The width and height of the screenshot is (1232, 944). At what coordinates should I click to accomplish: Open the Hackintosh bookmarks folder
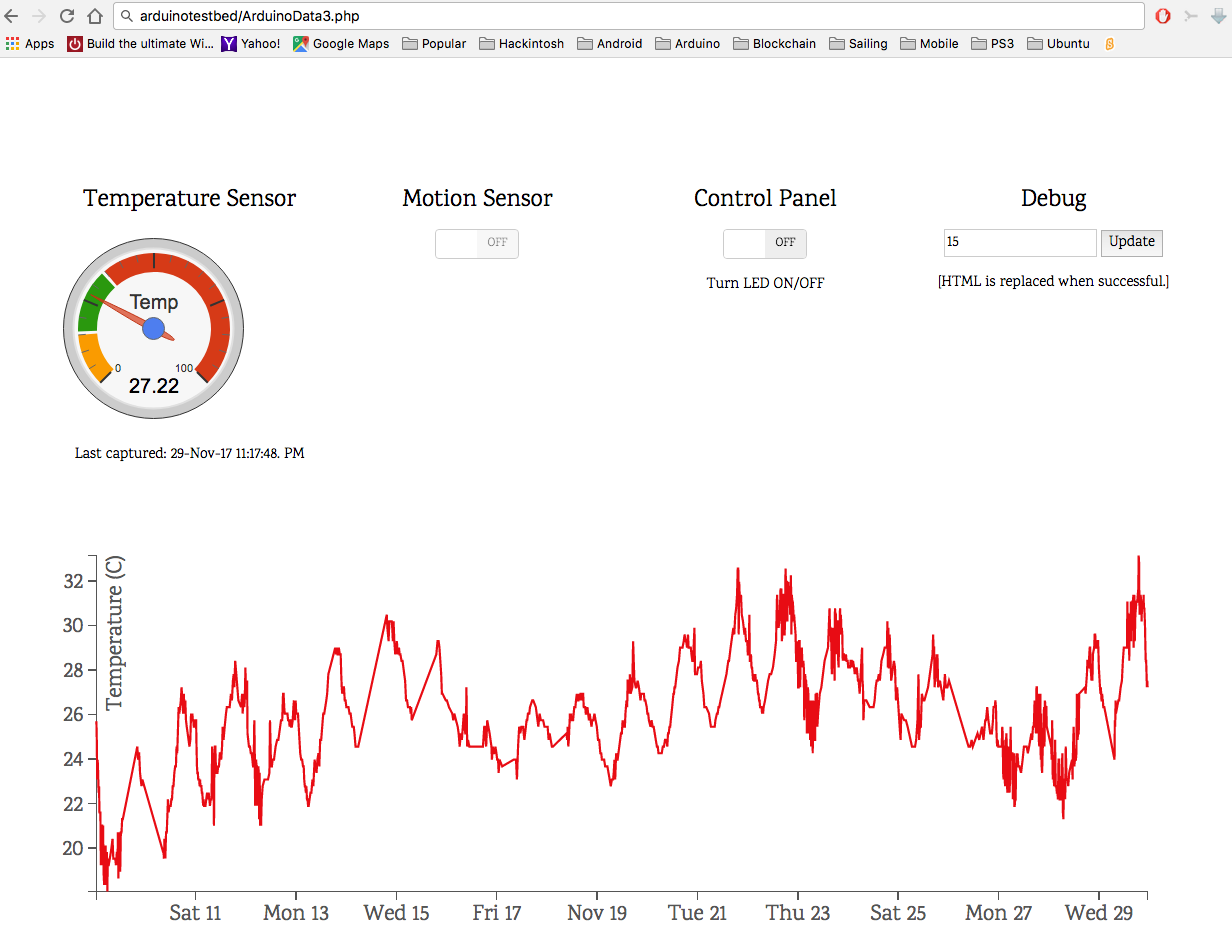tap(521, 44)
